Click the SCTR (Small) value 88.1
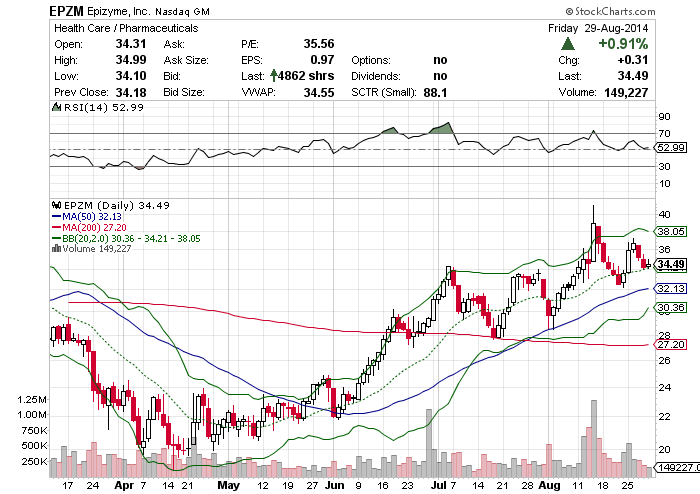 point(435,92)
